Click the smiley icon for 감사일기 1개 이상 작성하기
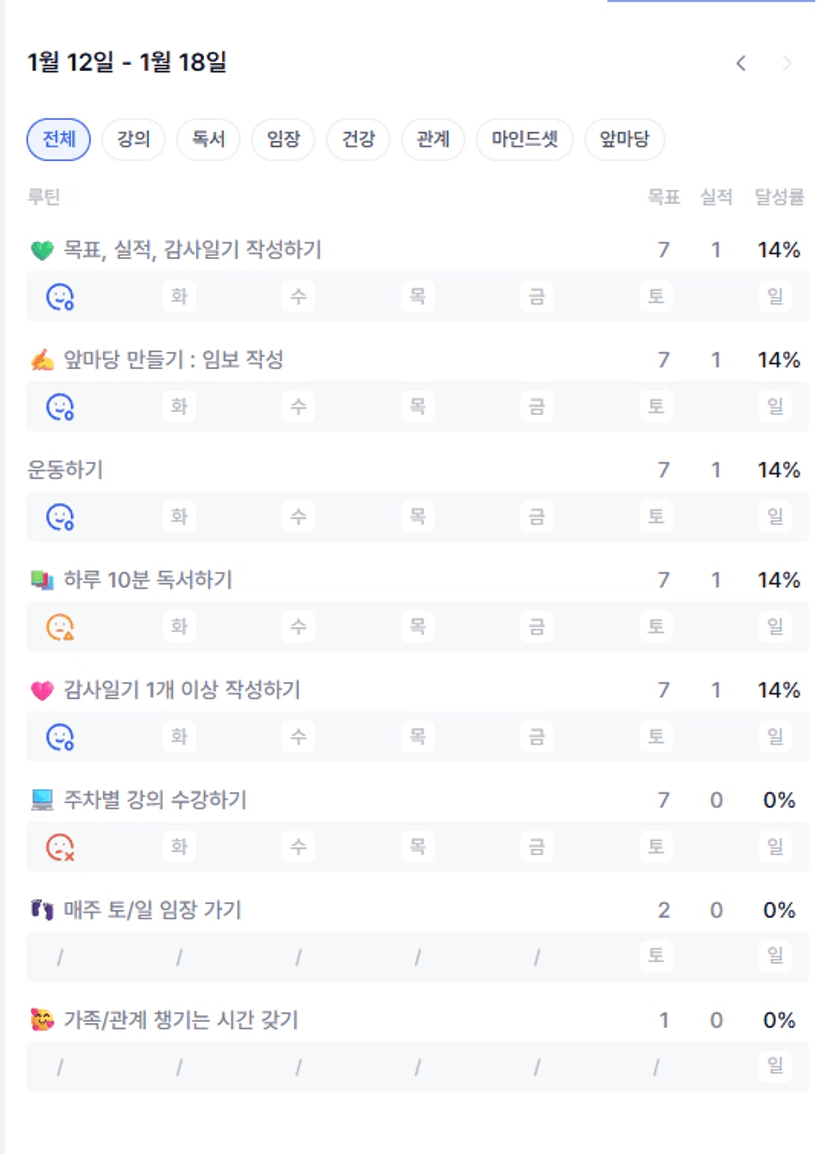 [x=60, y=737]
